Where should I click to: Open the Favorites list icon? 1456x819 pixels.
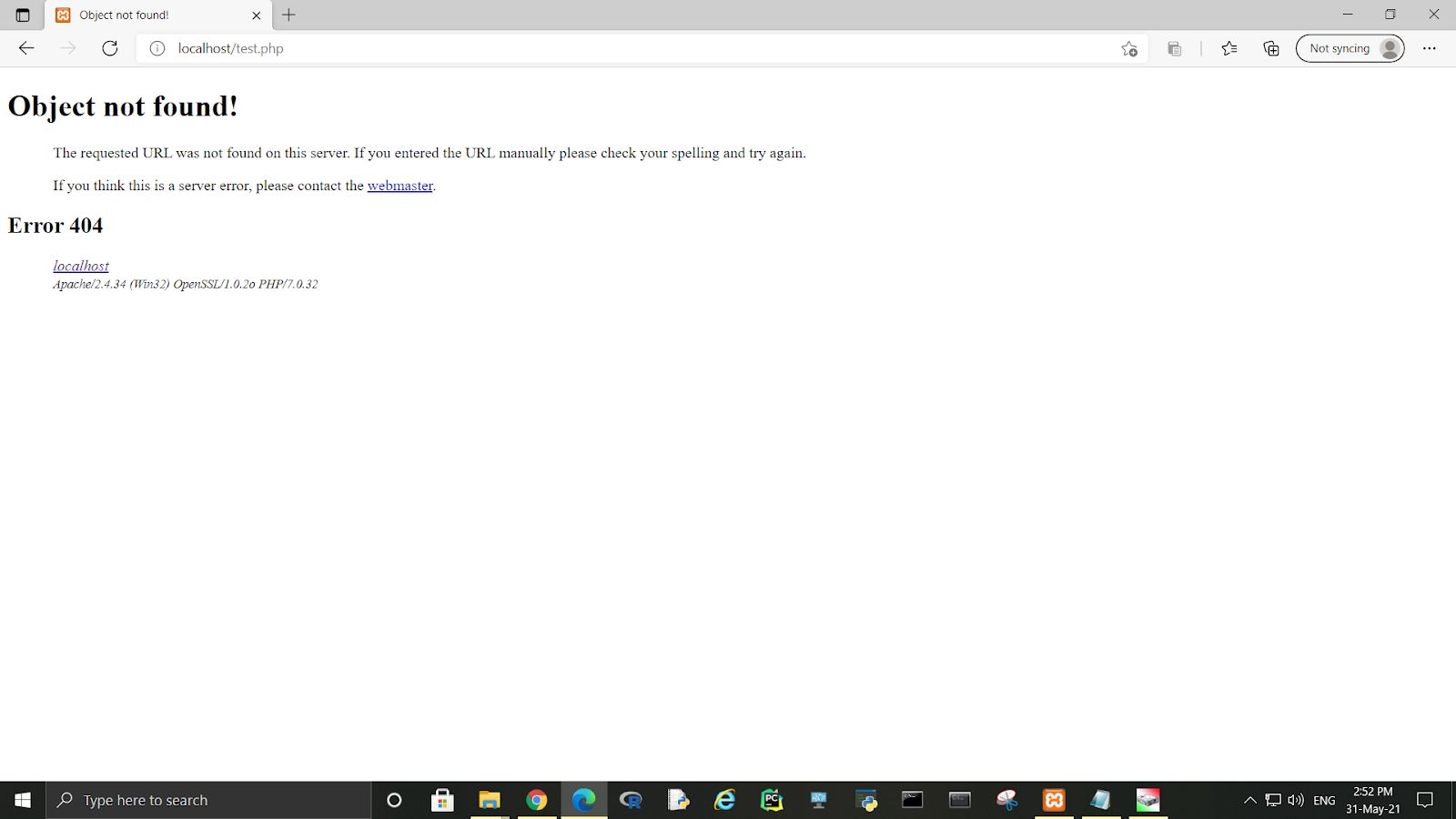coord(1229,49)
